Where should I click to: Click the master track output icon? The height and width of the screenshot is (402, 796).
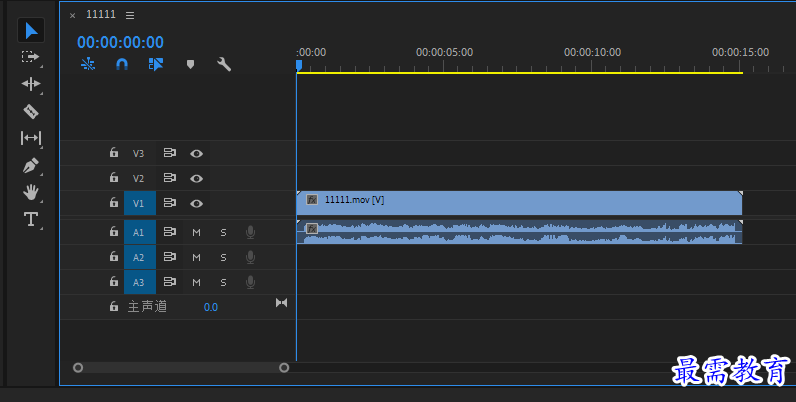281,303
